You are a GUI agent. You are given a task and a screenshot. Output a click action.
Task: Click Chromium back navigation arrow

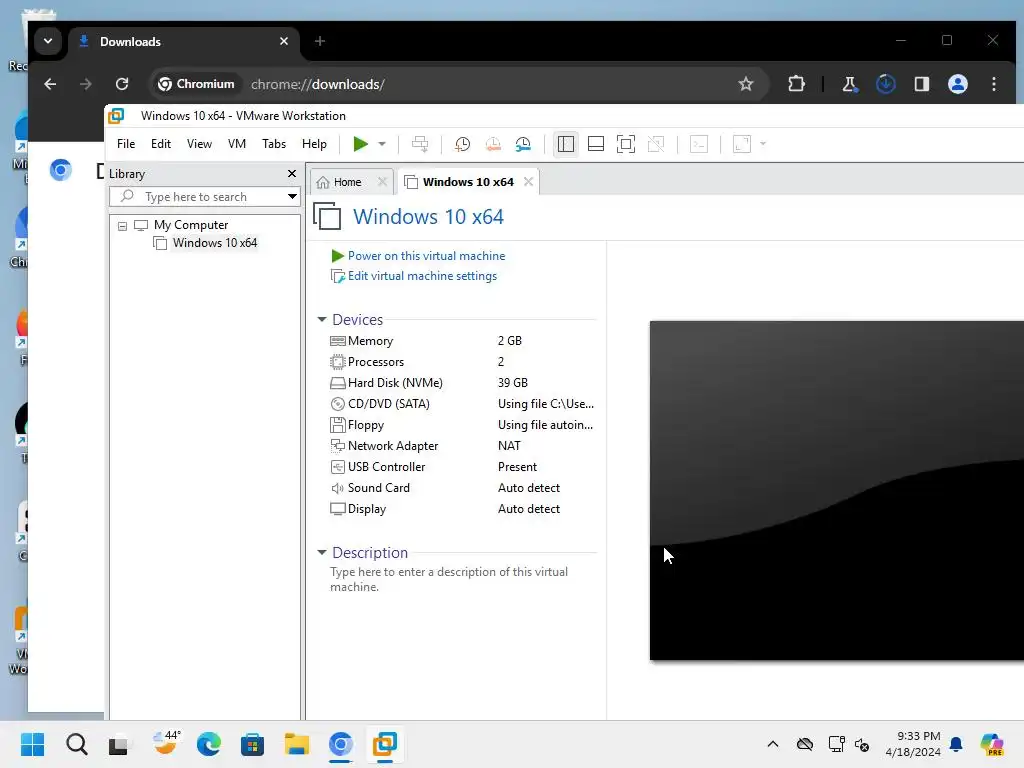50,84
